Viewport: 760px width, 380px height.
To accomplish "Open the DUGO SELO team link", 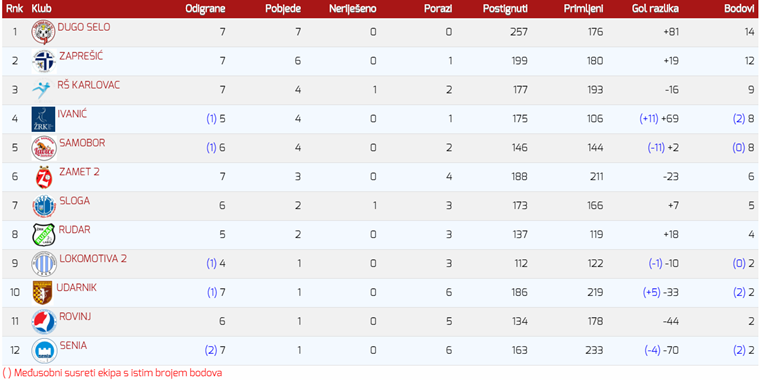I will pyautogui.click(x=84, y=27).
